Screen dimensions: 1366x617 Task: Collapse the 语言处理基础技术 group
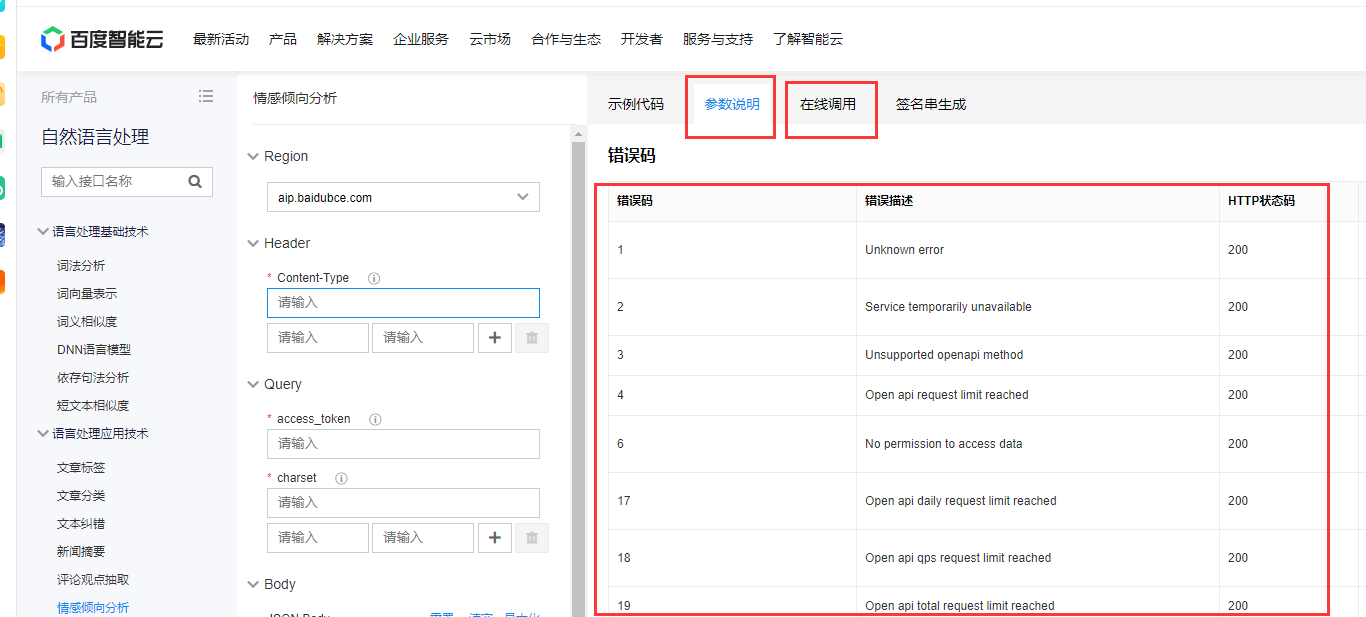click(x=43, y=231)
